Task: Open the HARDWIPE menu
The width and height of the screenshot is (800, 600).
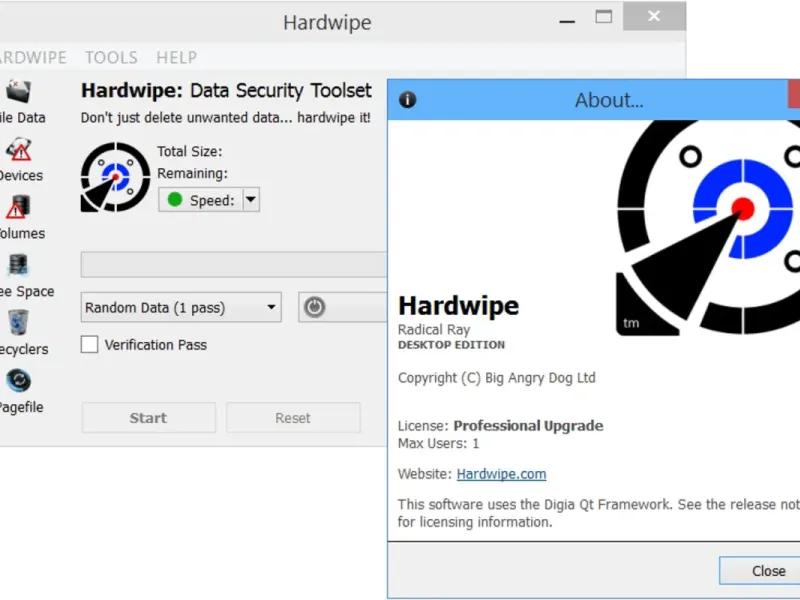Action: 33,57
